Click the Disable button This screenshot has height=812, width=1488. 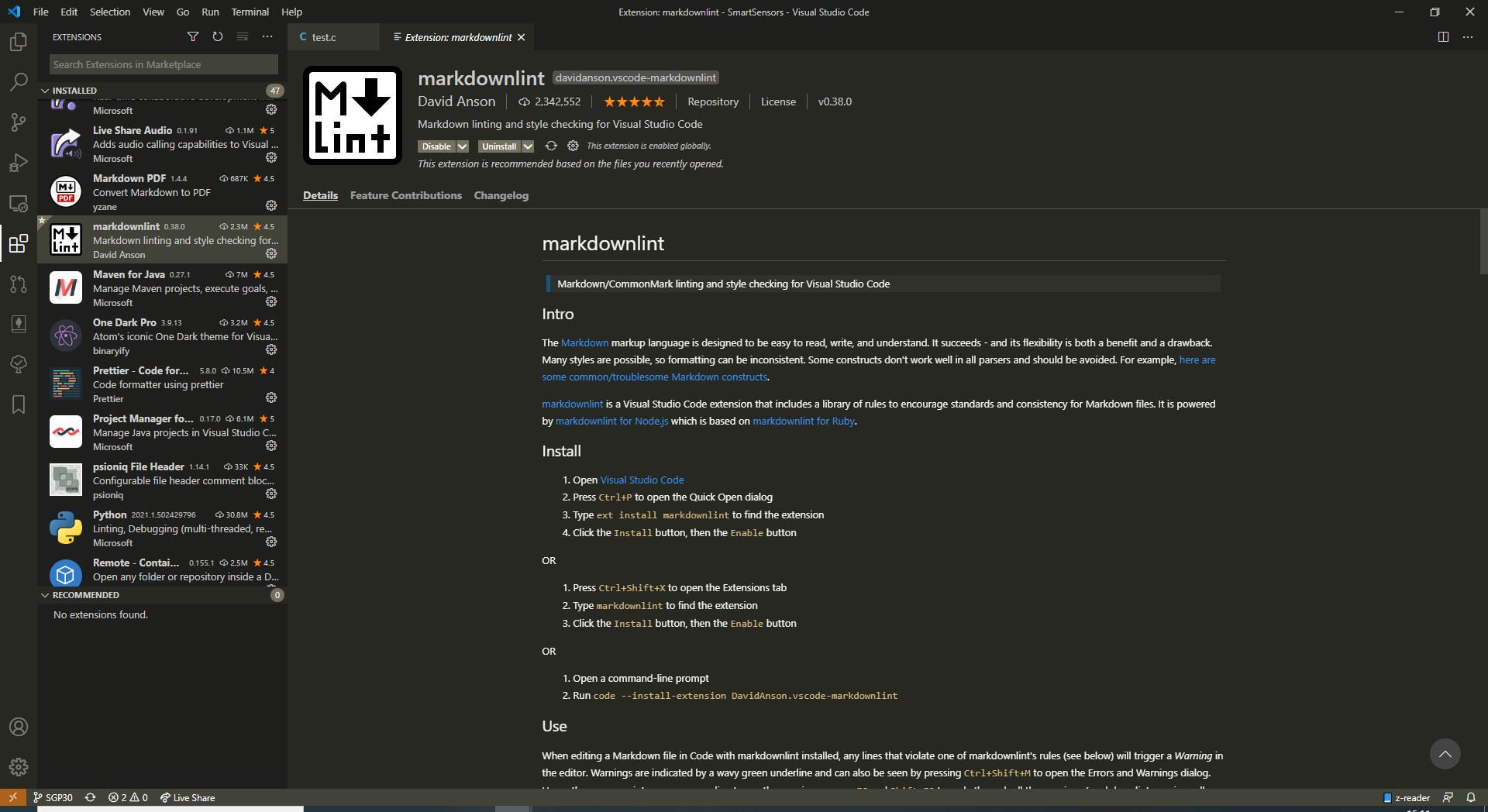tap(437, 146)
